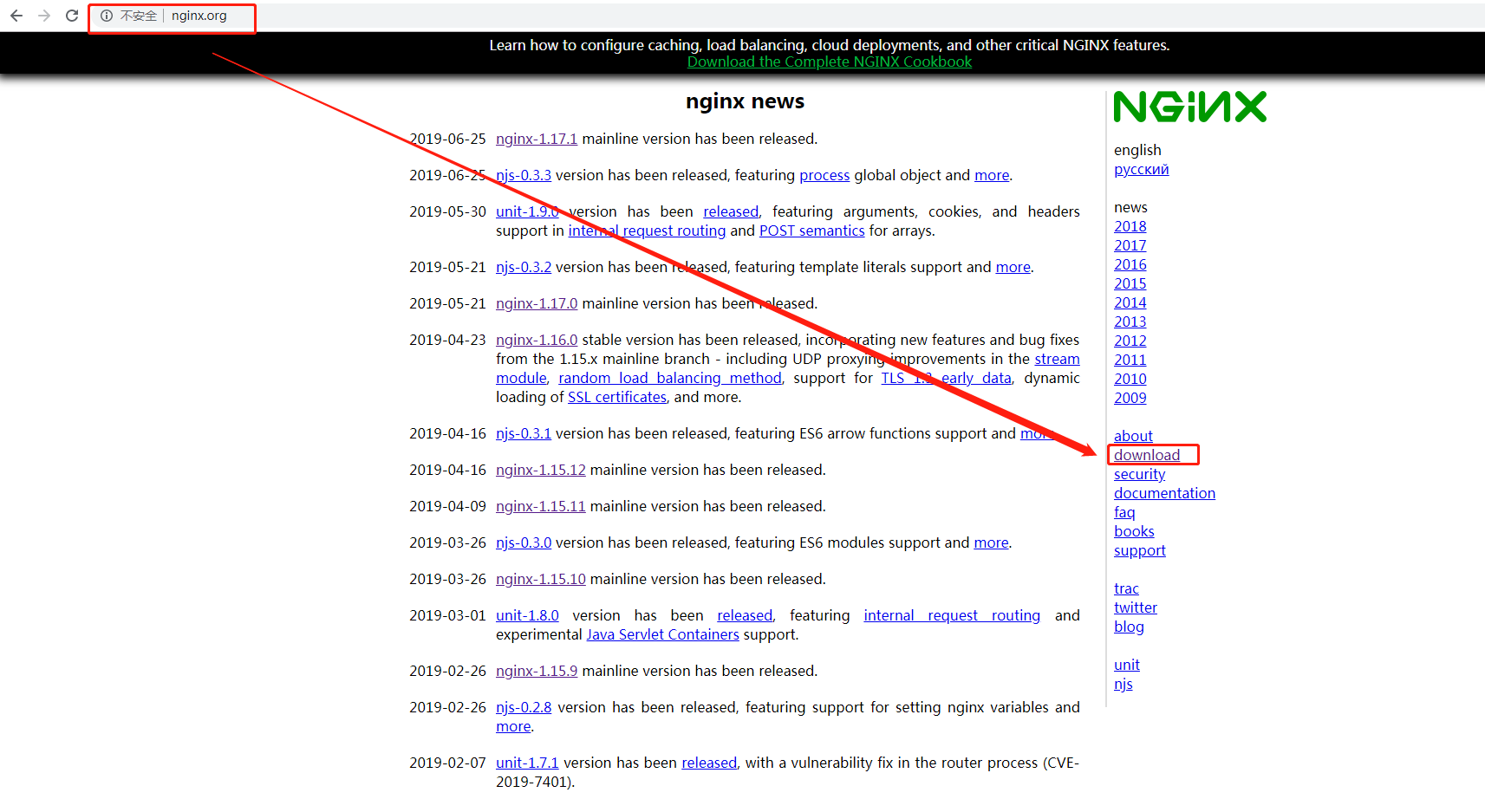Image resolution: width=1485 pixels, height=812 pixels.
Task: Open the njs-0.2.8 link
Action: coord(524,707)
